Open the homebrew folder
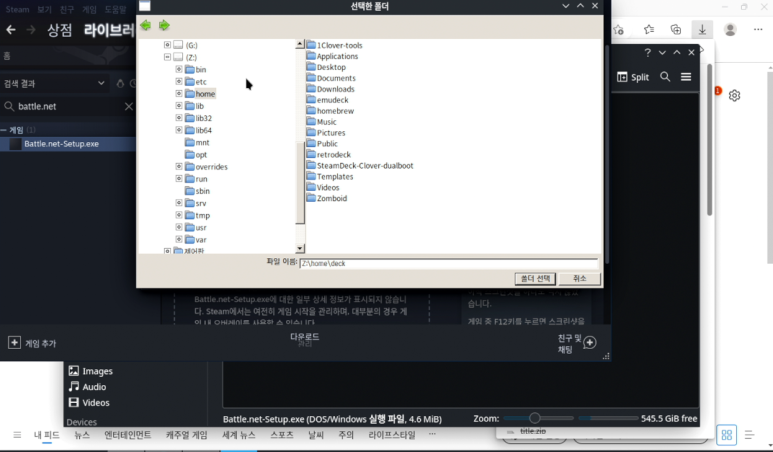This screenshot has width=773, height=452. [330, 110]
